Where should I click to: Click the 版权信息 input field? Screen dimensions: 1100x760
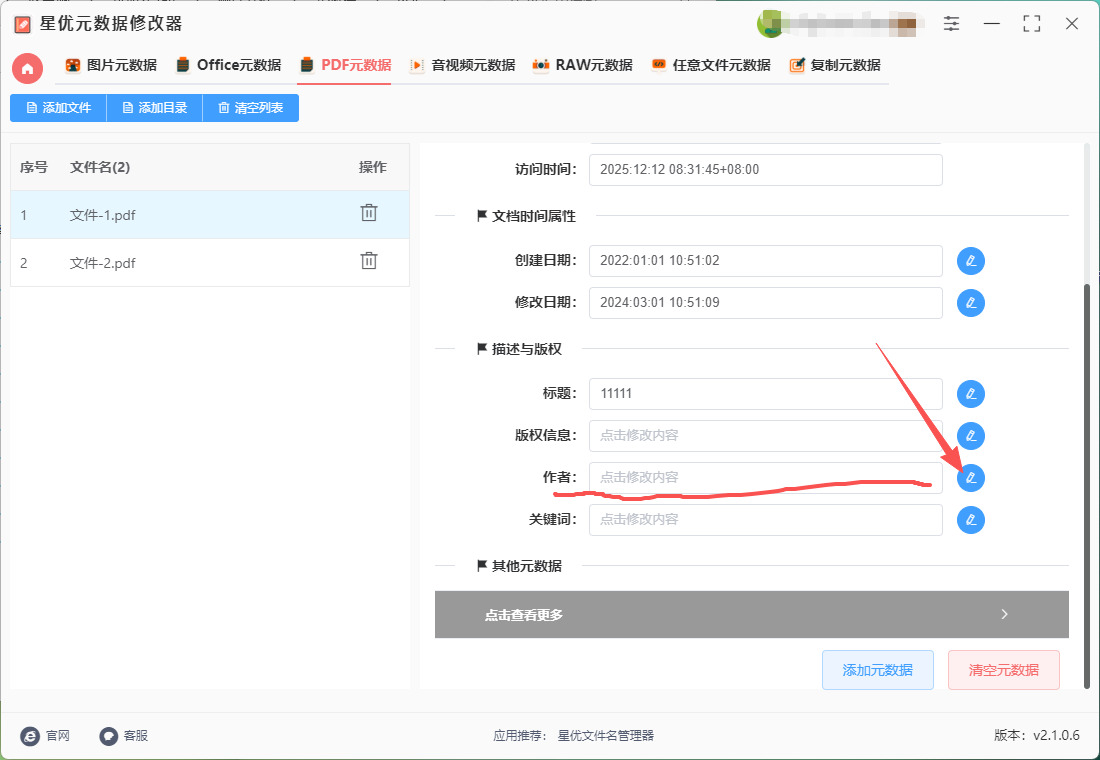(765, 436)
